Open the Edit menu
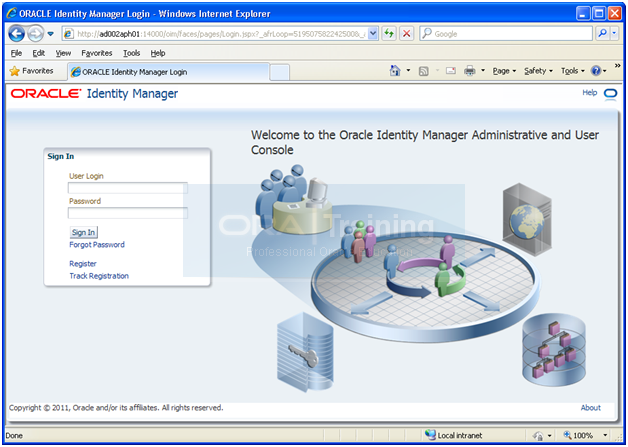Image resolution: width=628 pixels, height=447 pixels. pos(38,53)
